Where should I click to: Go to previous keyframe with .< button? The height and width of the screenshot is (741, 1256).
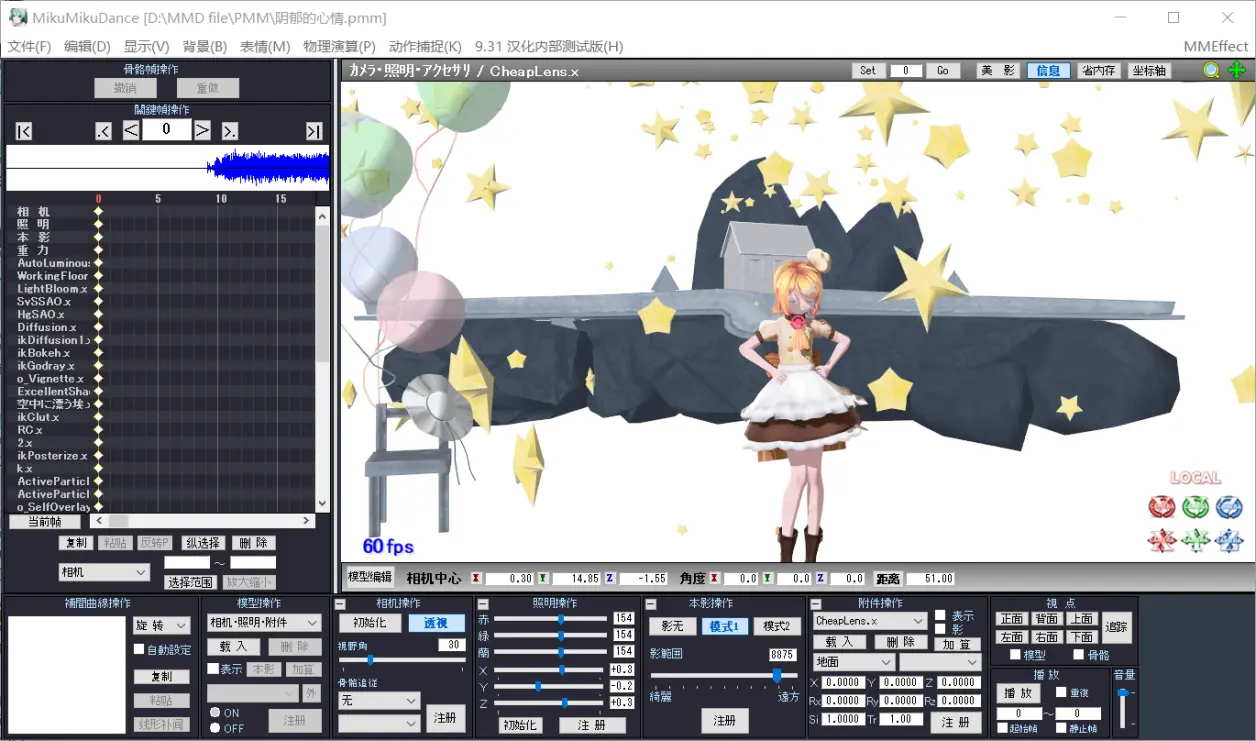[103, 131]
